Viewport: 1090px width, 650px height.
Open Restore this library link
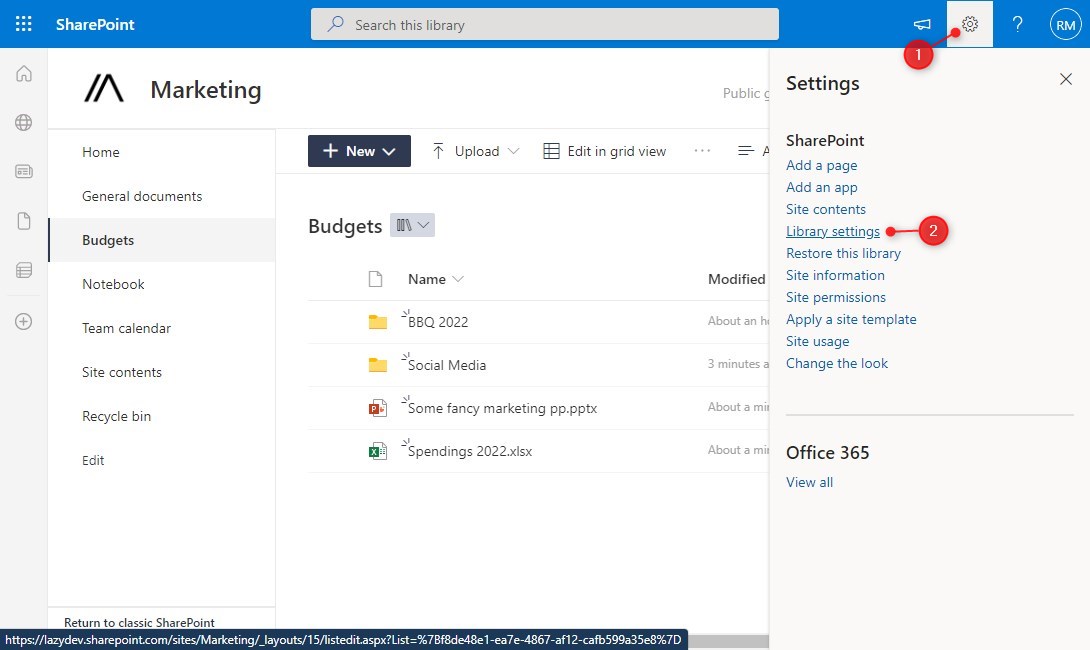843,253
